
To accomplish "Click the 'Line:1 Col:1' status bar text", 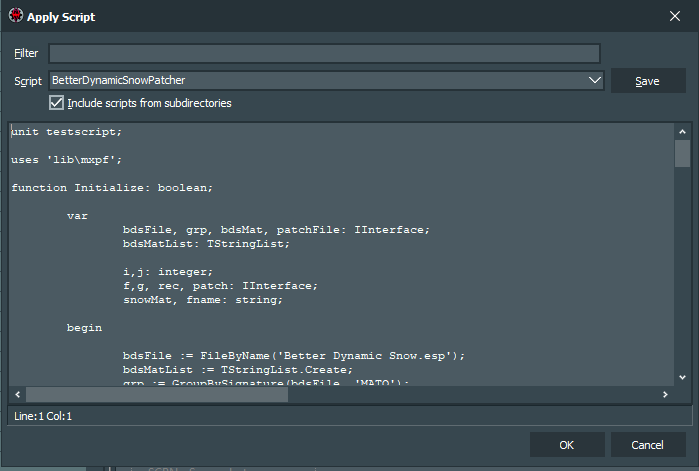I will point(43,416).
